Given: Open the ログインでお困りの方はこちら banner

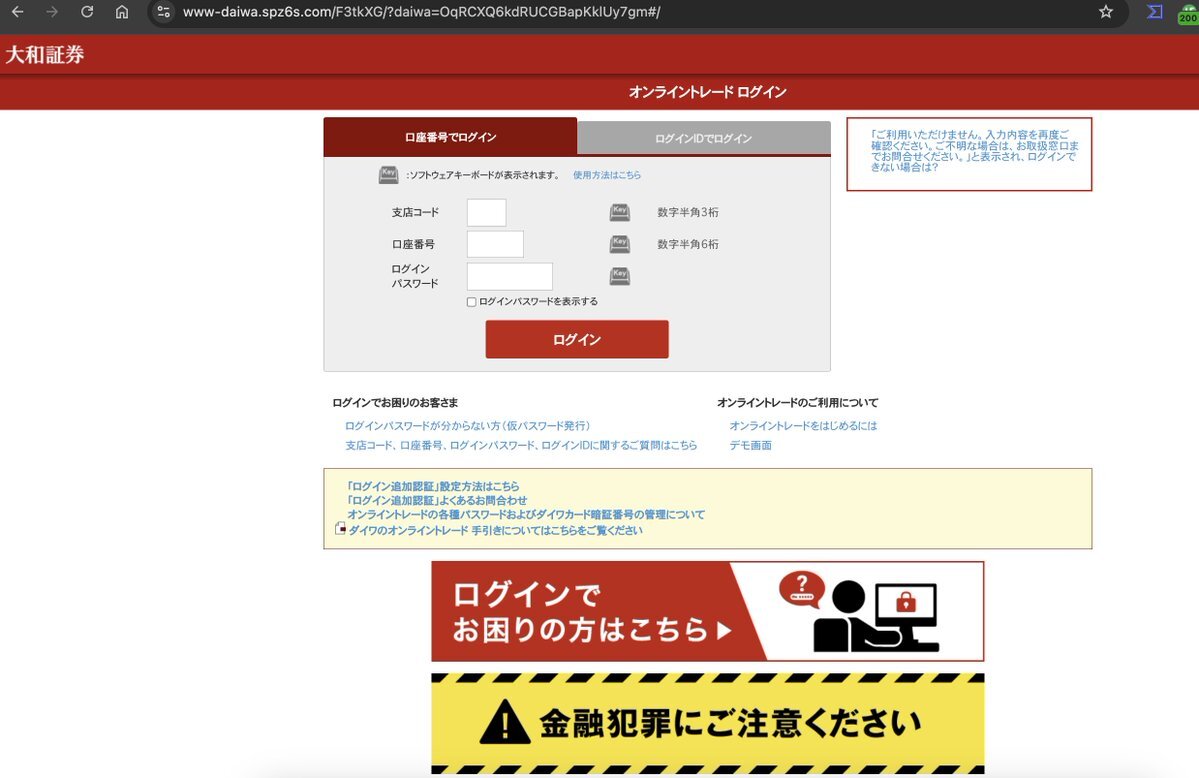Looking at the screenshot, I should 707,611.
